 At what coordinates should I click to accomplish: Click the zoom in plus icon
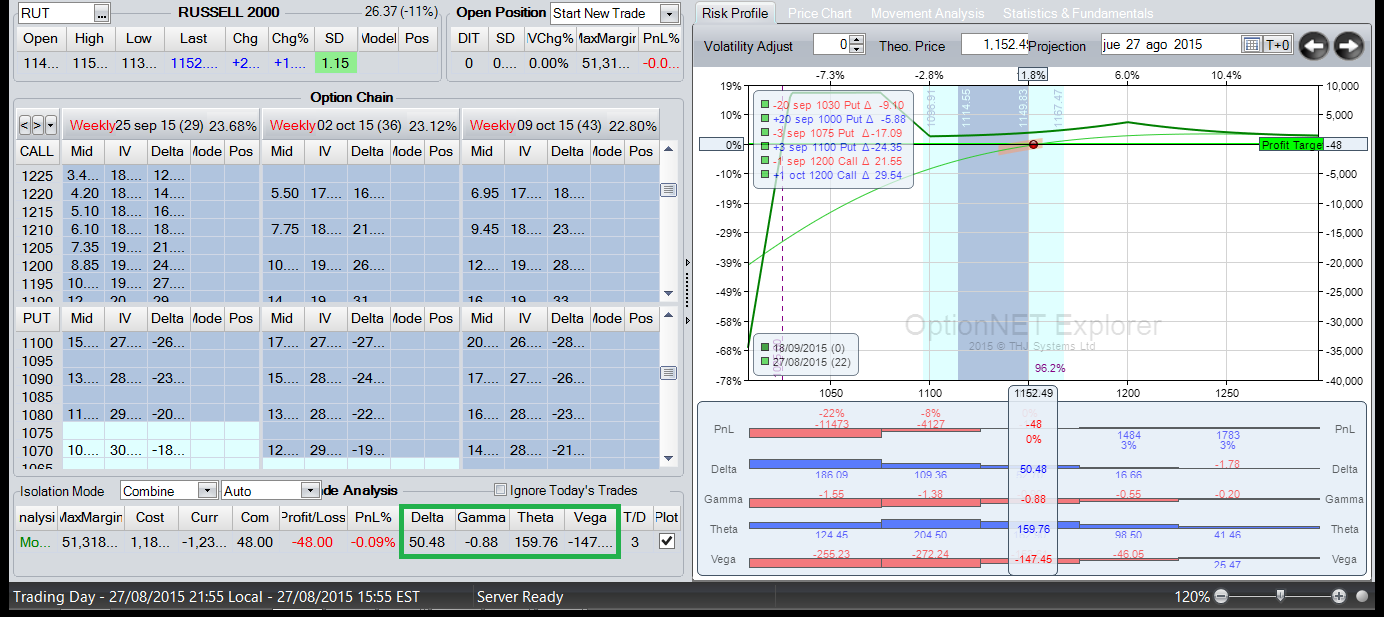pyautogui.click(x=1339, y=597)
